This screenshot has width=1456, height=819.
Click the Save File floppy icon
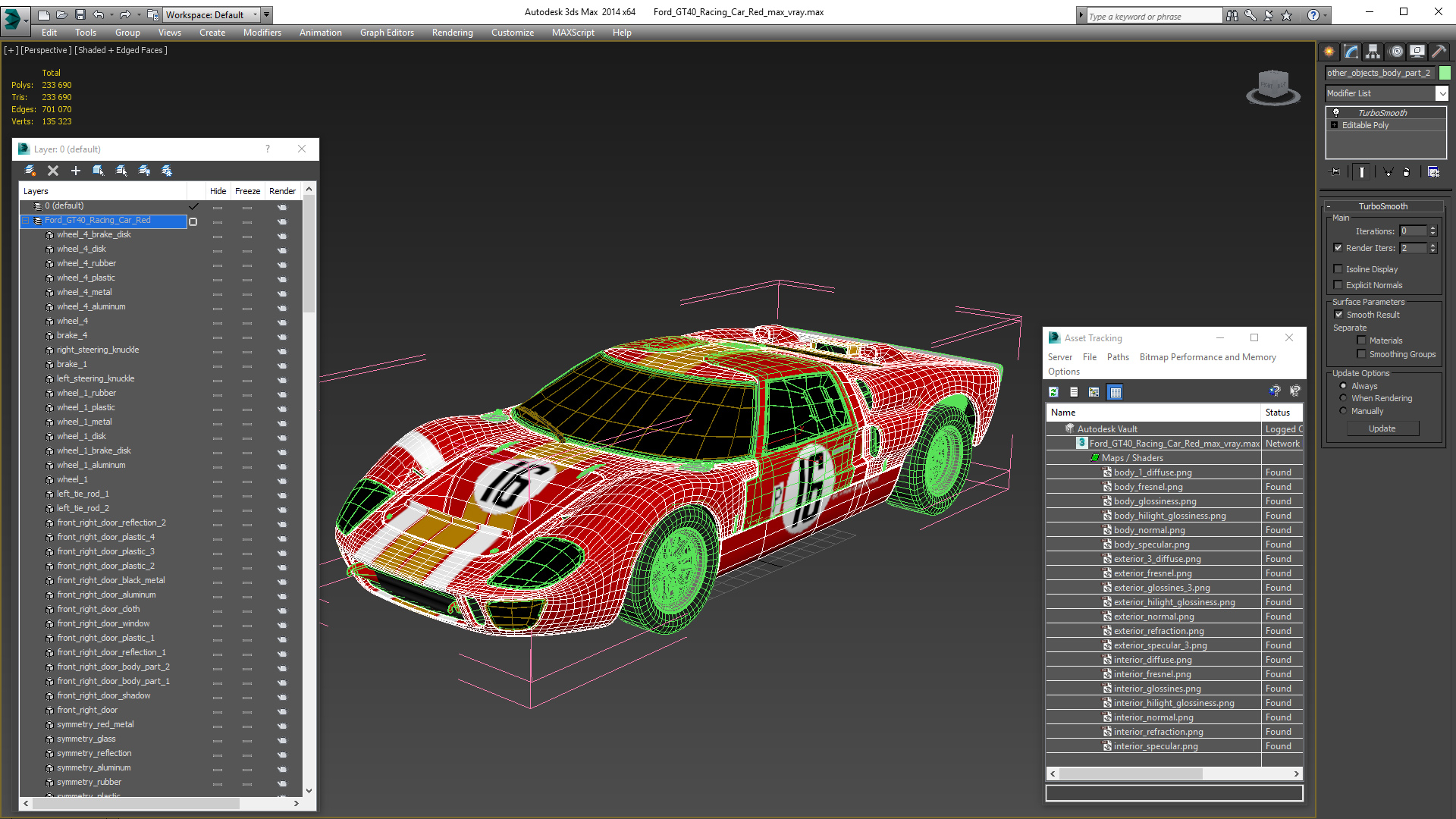pos(80,14)
